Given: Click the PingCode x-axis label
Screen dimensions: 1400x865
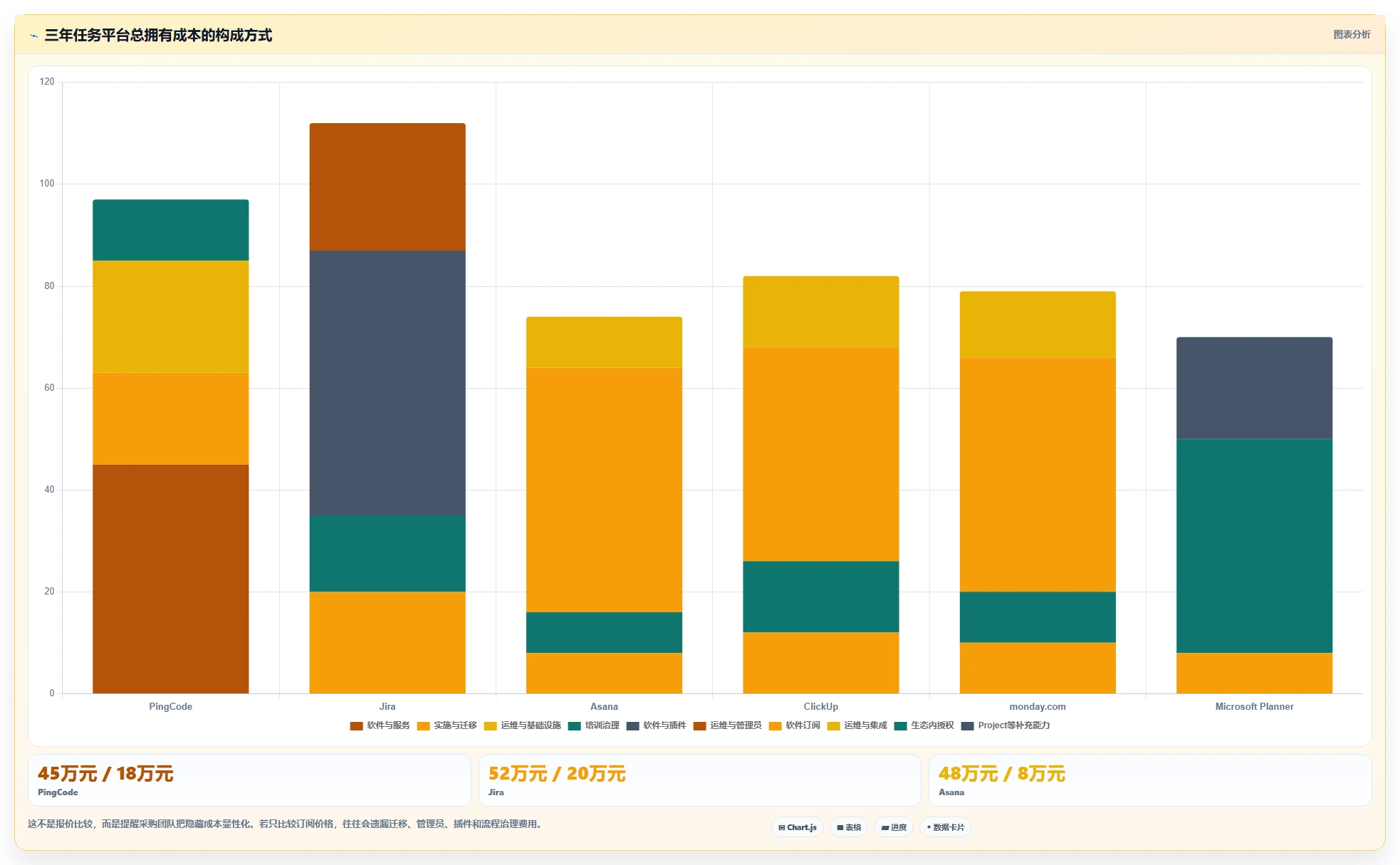Looking at the screenshot, I should pos(171,706).
